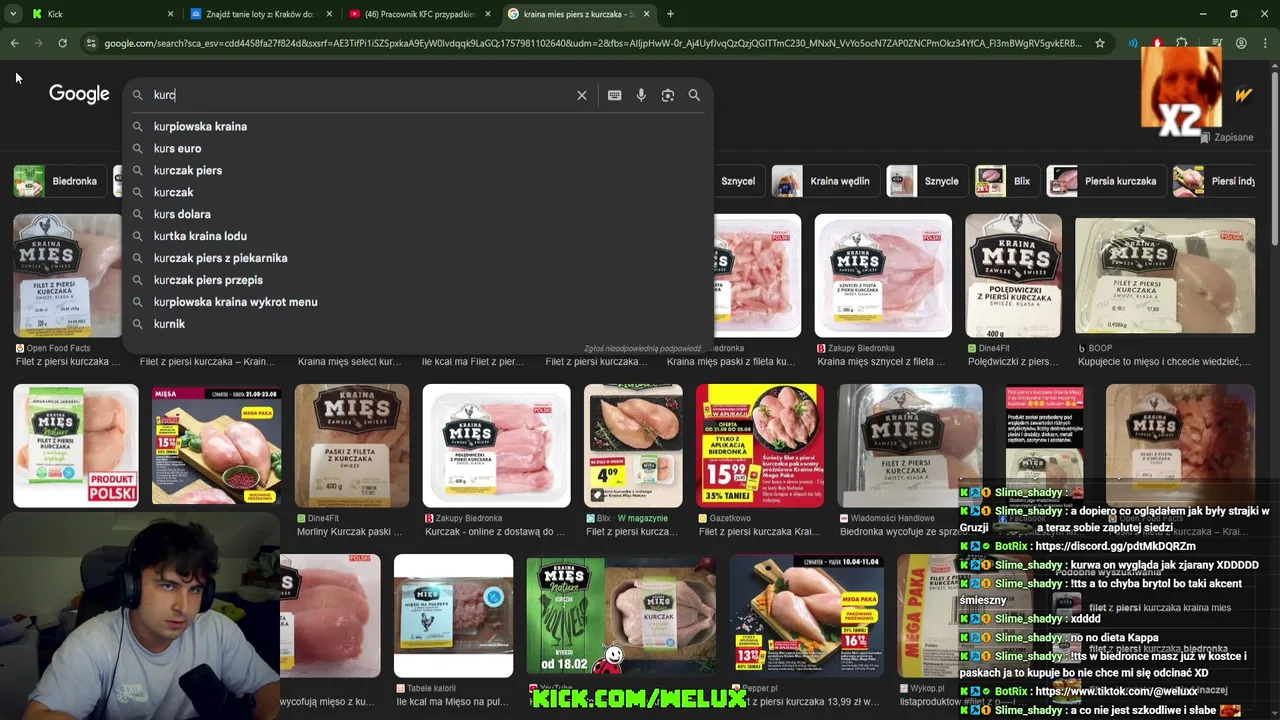Select suggestion kurpiowska kraina
The width and height of the screenshot is (1280, 720).
coord(200,127)
